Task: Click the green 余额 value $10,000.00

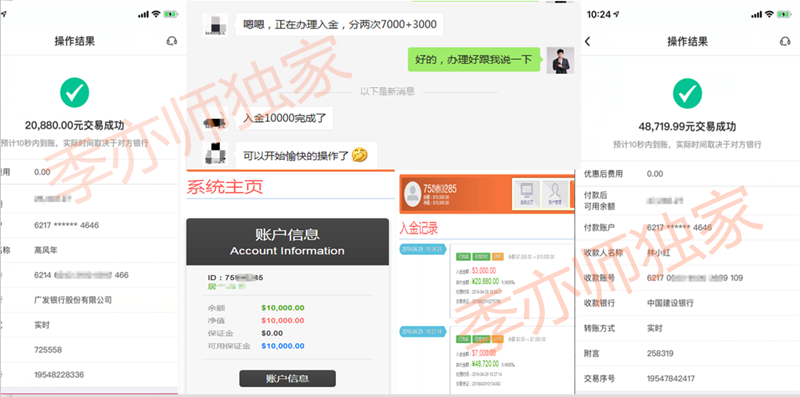Action: [x=283, y=308]
